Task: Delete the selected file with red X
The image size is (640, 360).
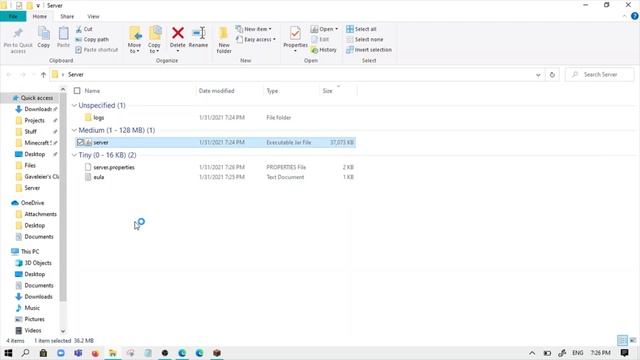Action: pos(178,39)
